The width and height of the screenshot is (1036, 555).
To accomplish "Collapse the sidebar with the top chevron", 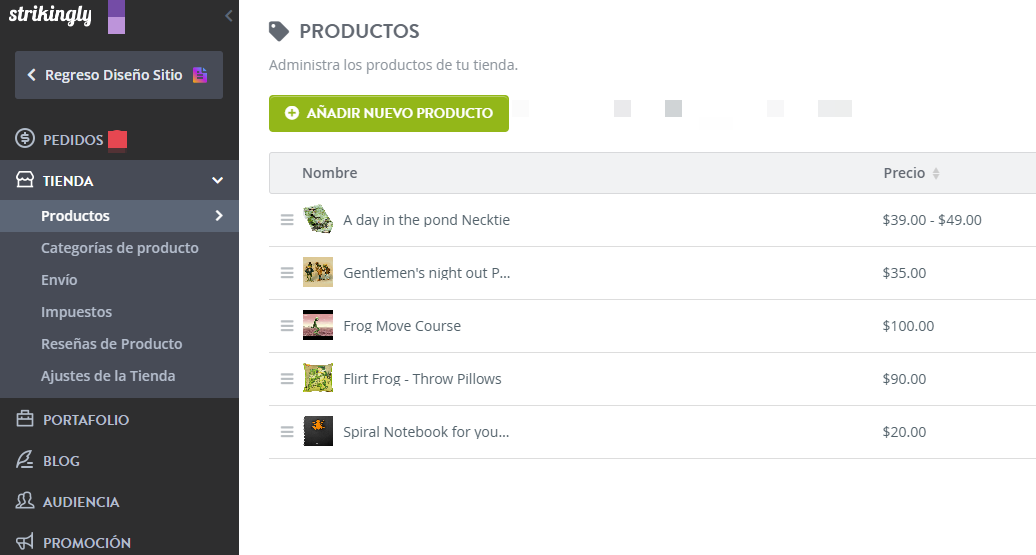I will pyautogui.click(x=229, y=16).
